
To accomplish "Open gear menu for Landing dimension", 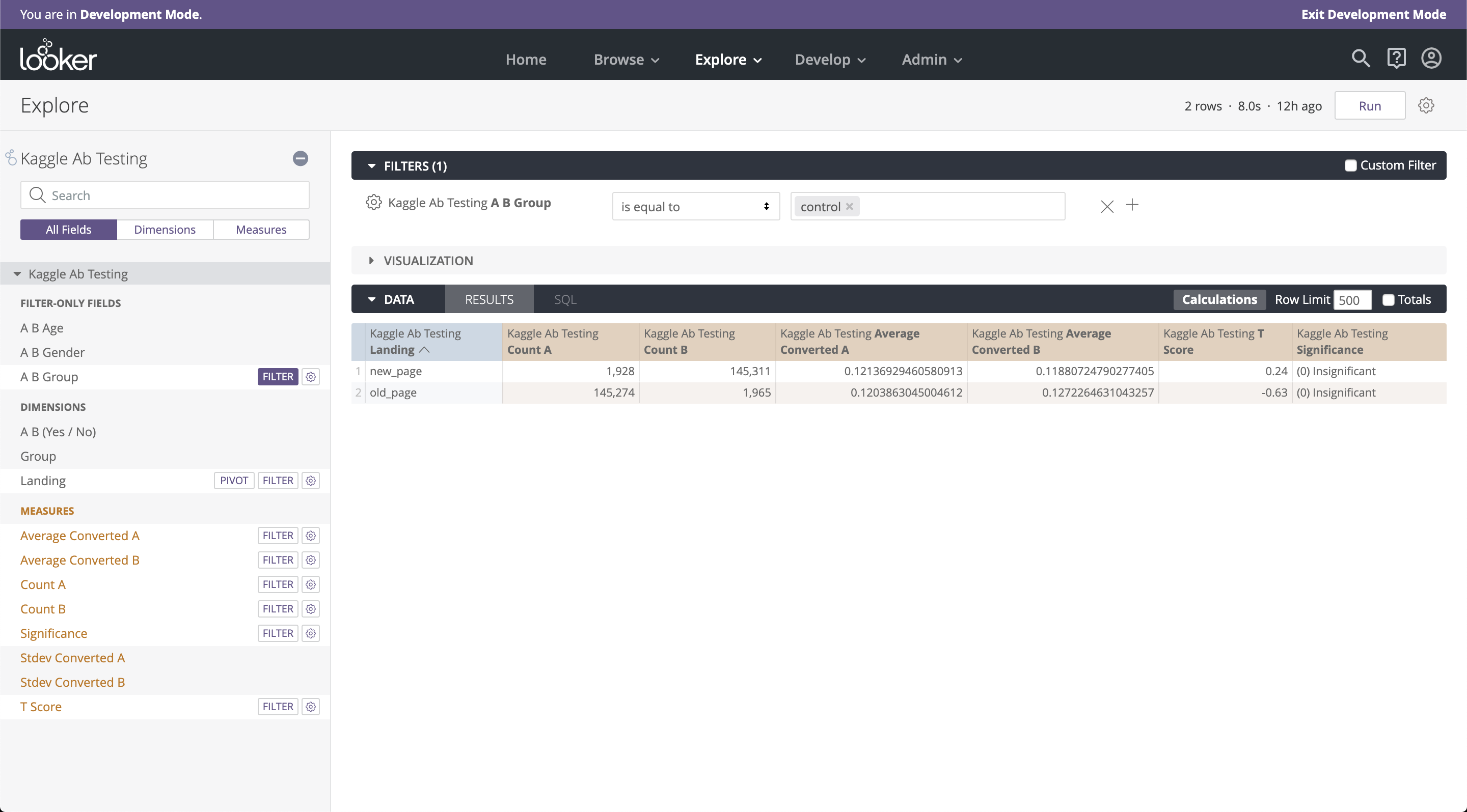I will (x=310, y=481).
